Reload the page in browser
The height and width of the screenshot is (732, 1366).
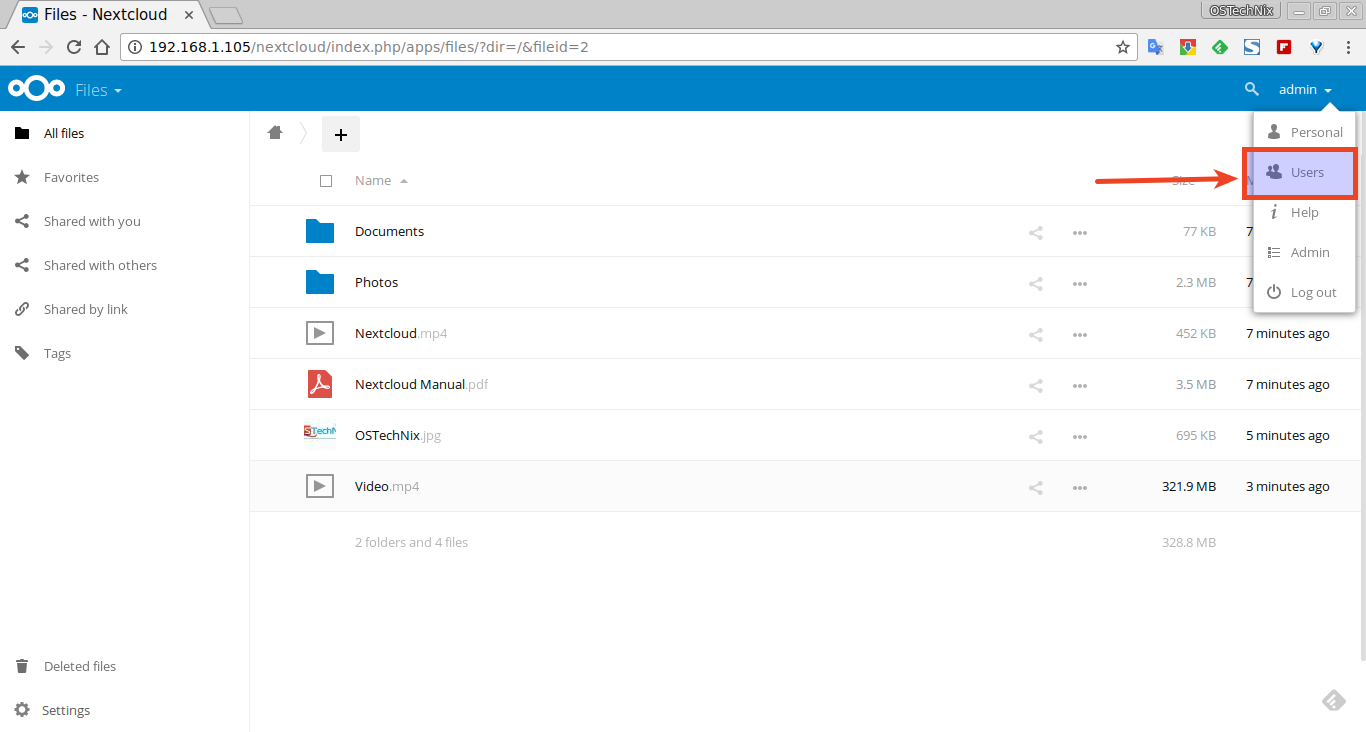tap(74, 47)
